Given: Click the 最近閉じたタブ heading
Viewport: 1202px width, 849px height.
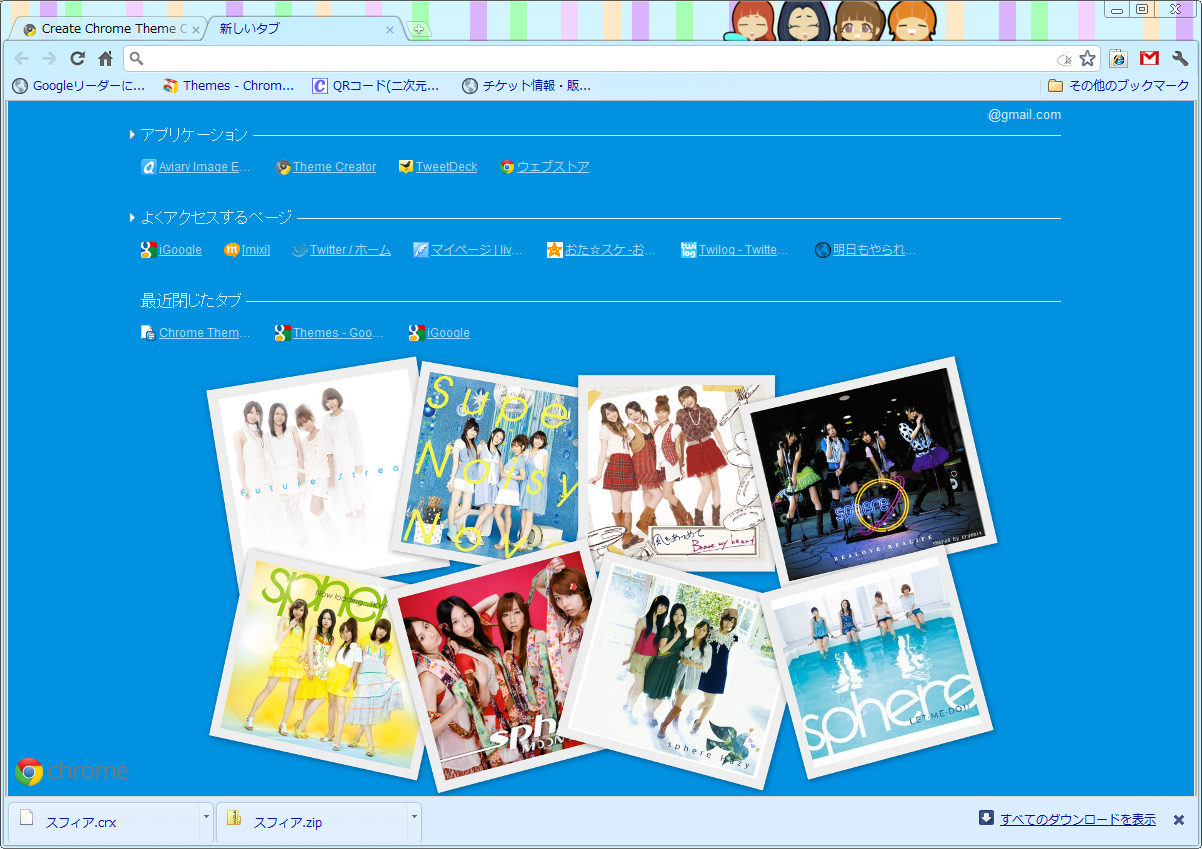Looking at the screenshot, I should point(191,300).
